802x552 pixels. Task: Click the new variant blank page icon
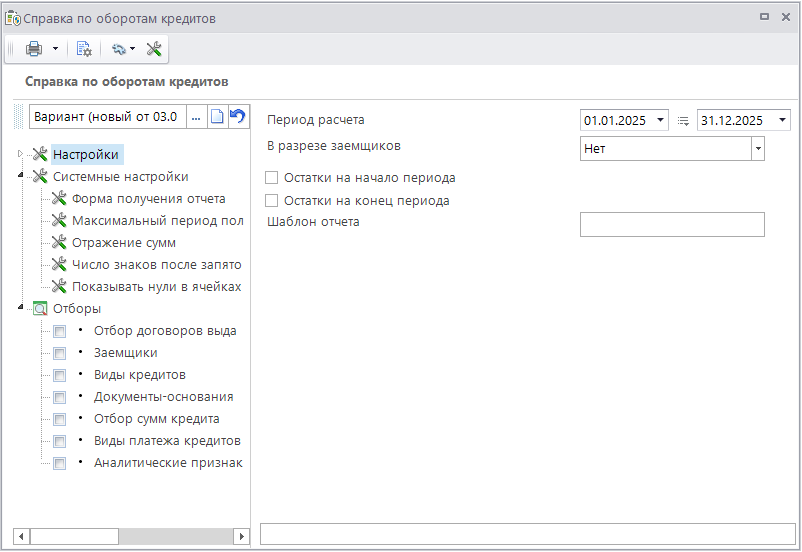pyautogui.click(x=216, y=117)
